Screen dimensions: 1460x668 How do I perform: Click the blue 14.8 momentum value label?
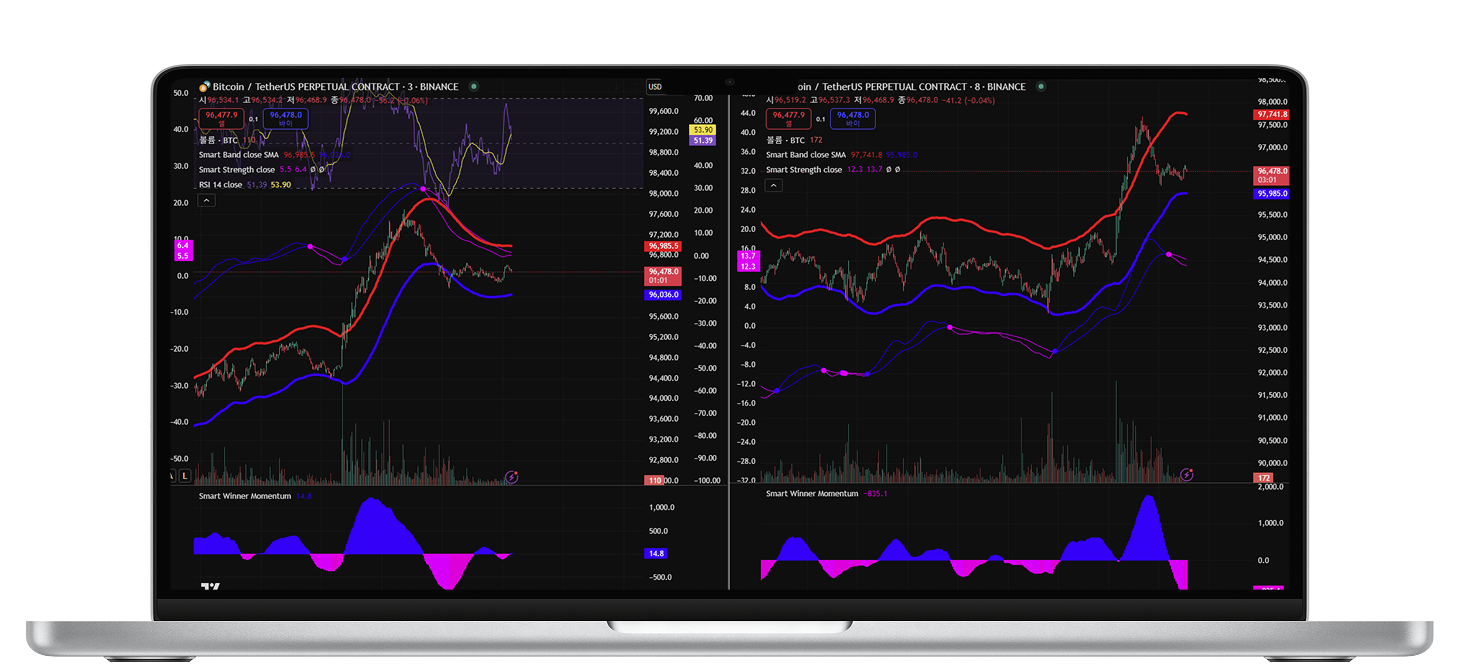point(657,553)
